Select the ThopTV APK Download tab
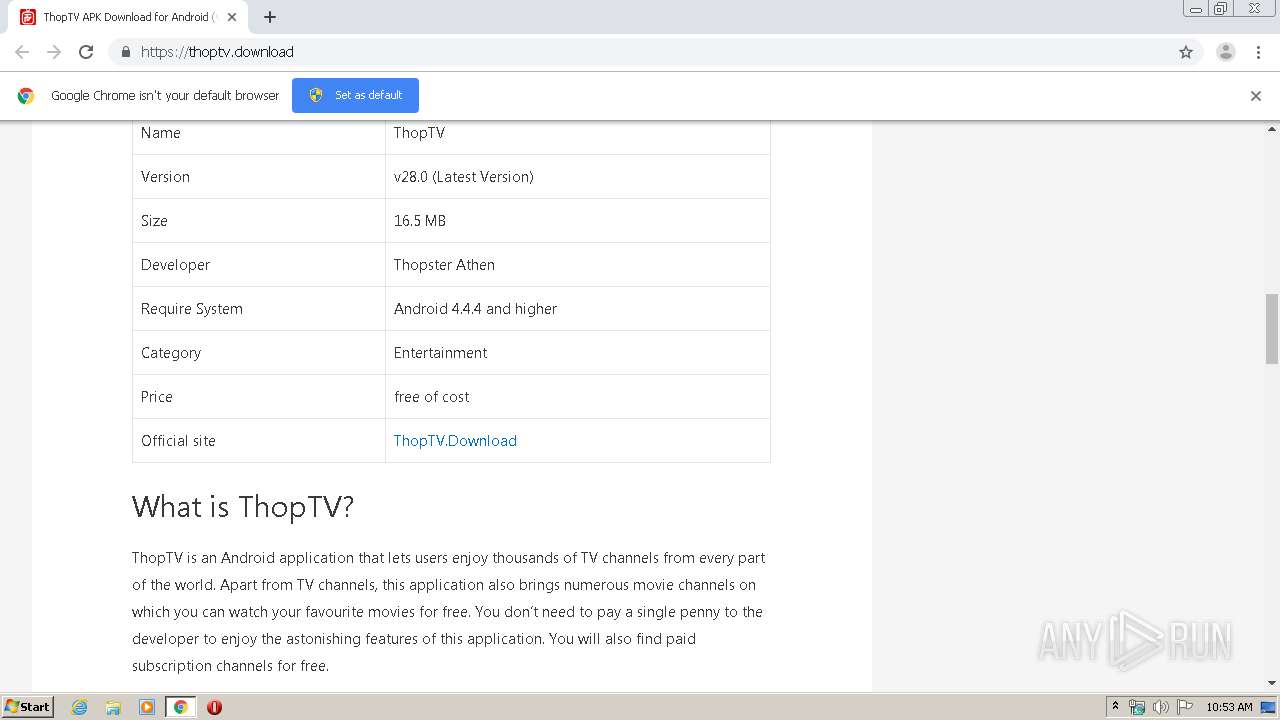 127,17
